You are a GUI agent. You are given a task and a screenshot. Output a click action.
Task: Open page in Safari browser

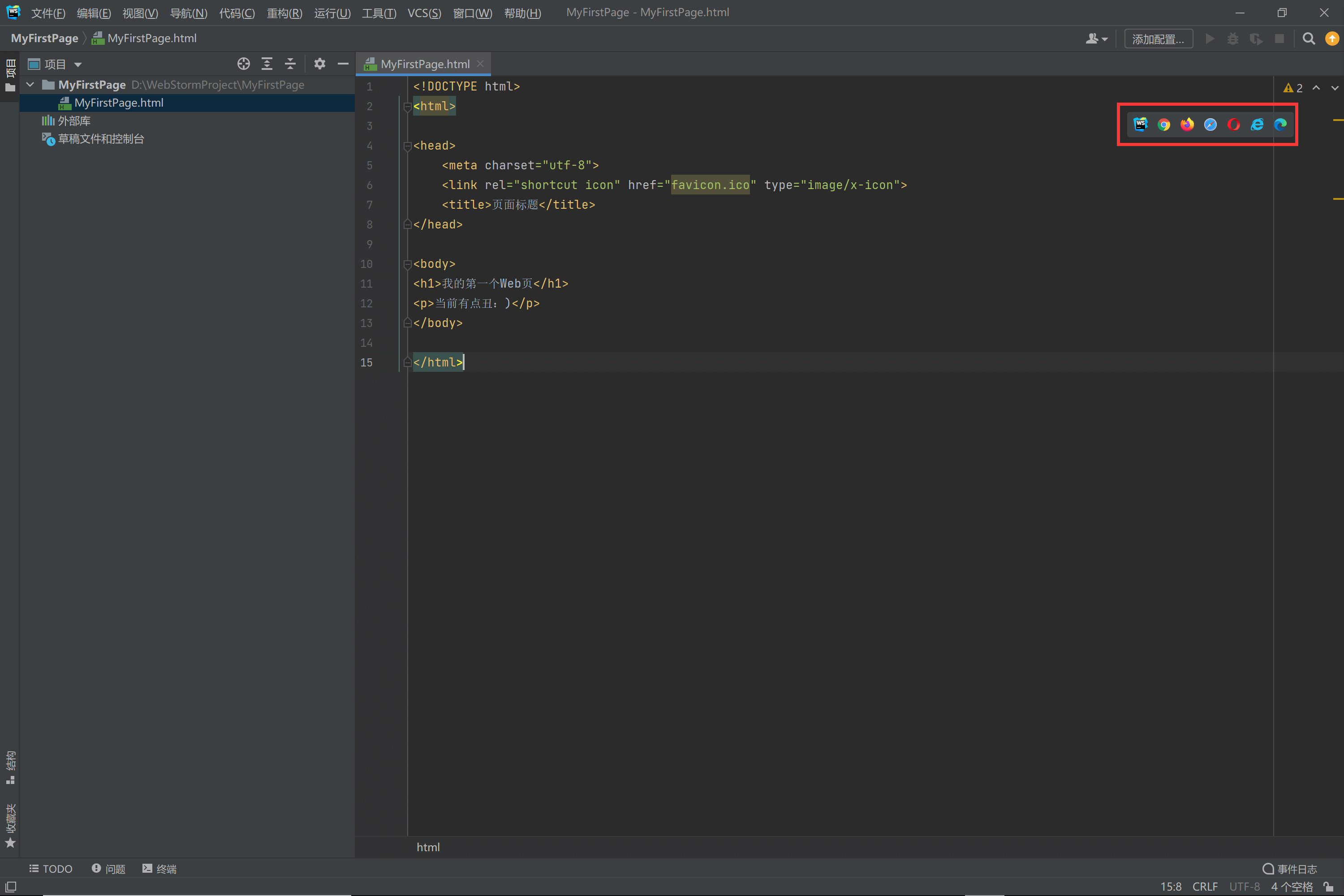1210,125
